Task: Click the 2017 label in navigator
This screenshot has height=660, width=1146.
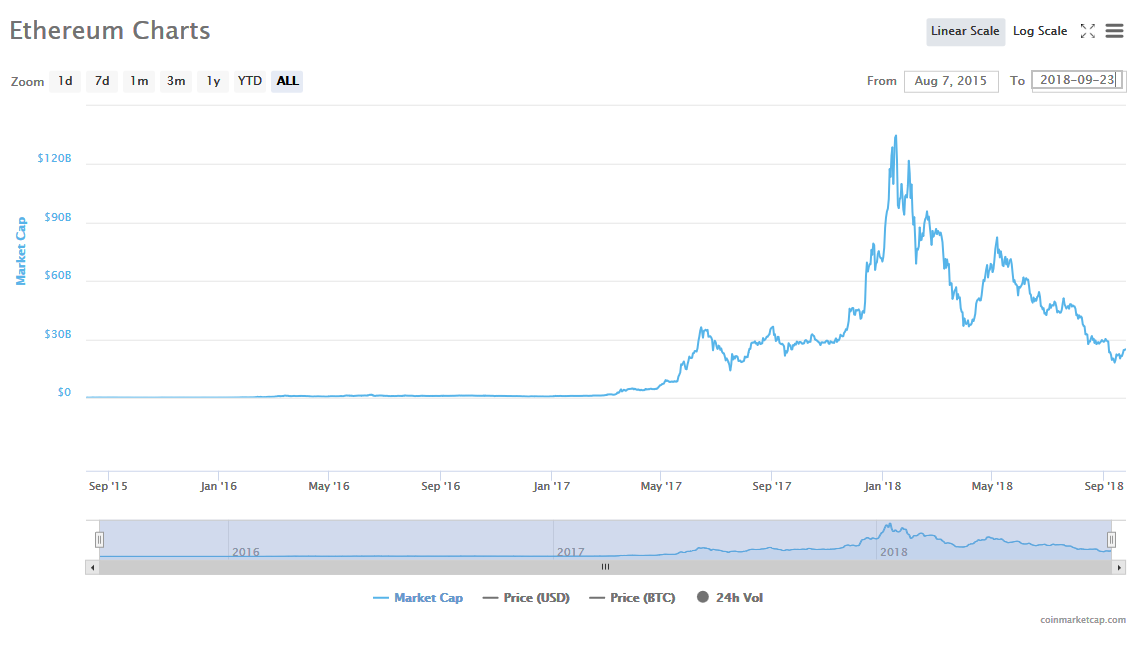Action: pyautogui.click(x=570, y=552)
